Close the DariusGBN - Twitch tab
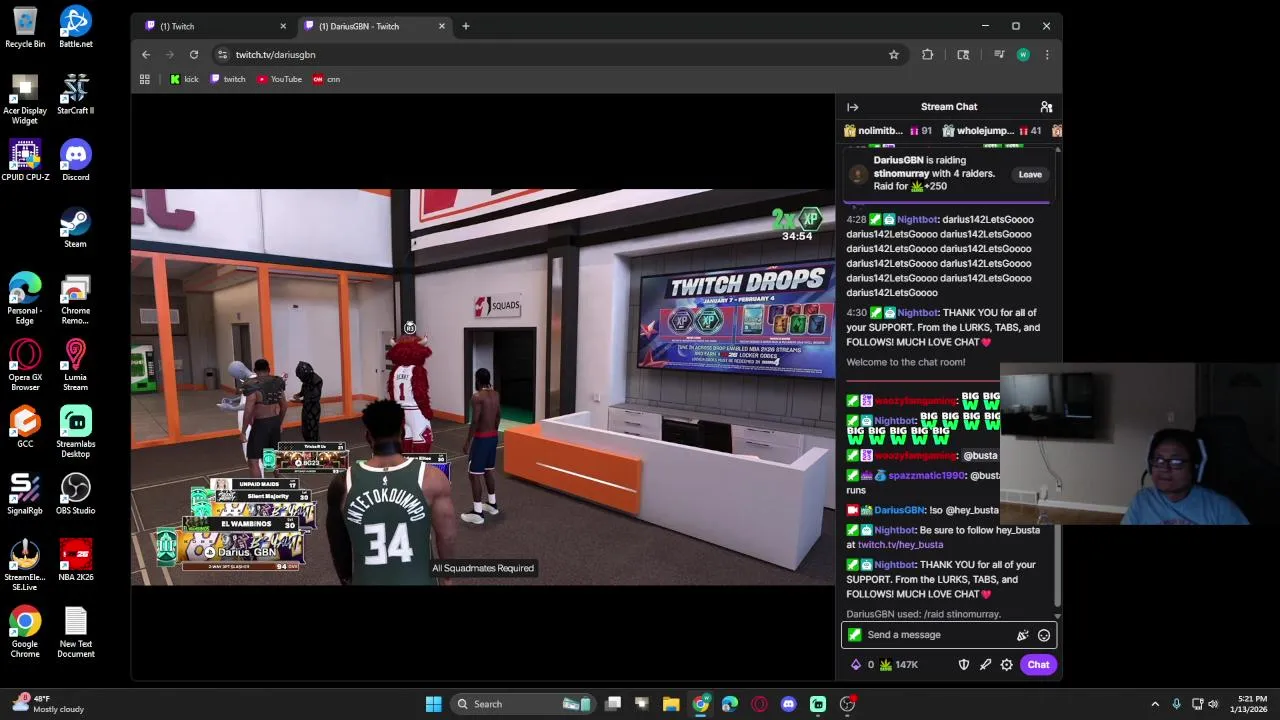1280x720 pixels. (x=442, y=26)
